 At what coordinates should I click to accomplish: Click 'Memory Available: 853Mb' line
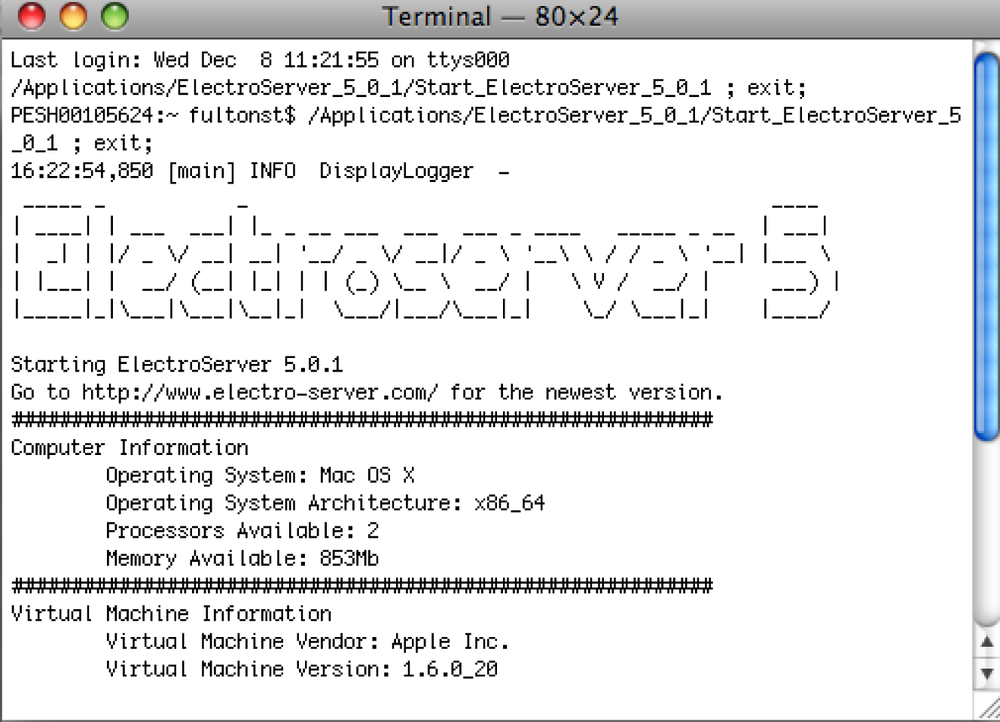(x=242, y=559)
